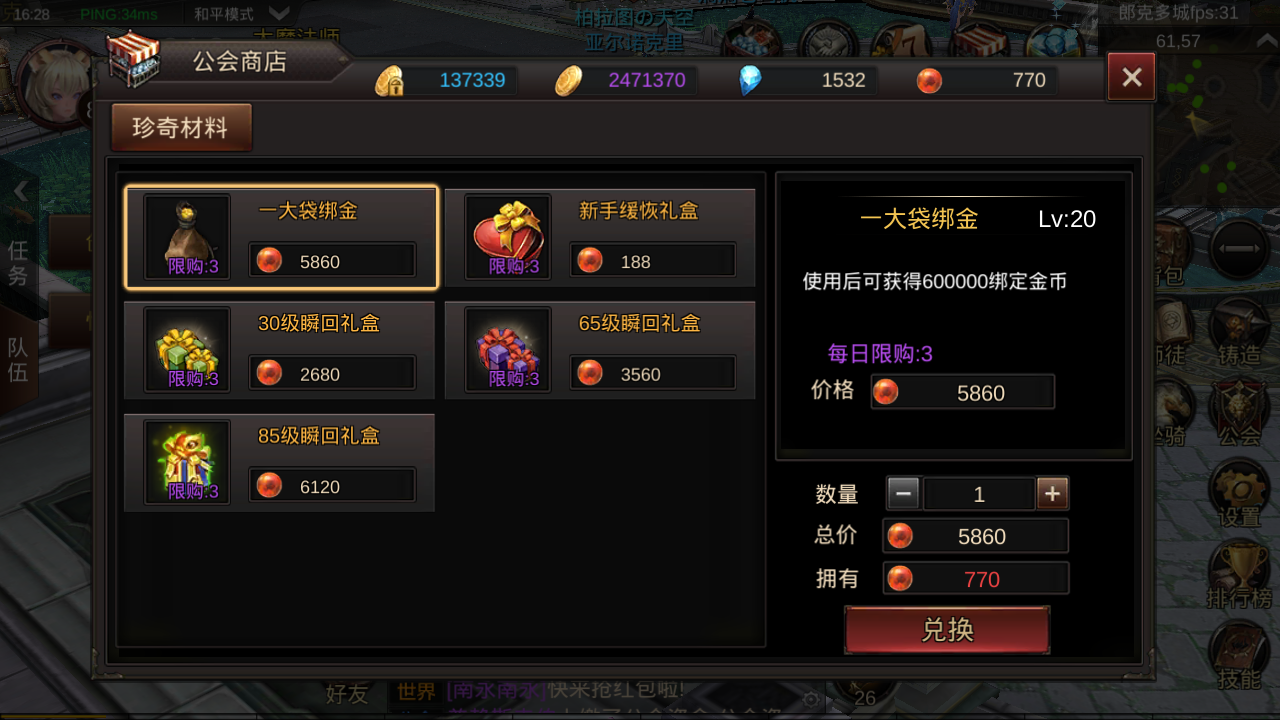Choose the 65级瞬回礼盒 purple gift icon

[508, 349]
